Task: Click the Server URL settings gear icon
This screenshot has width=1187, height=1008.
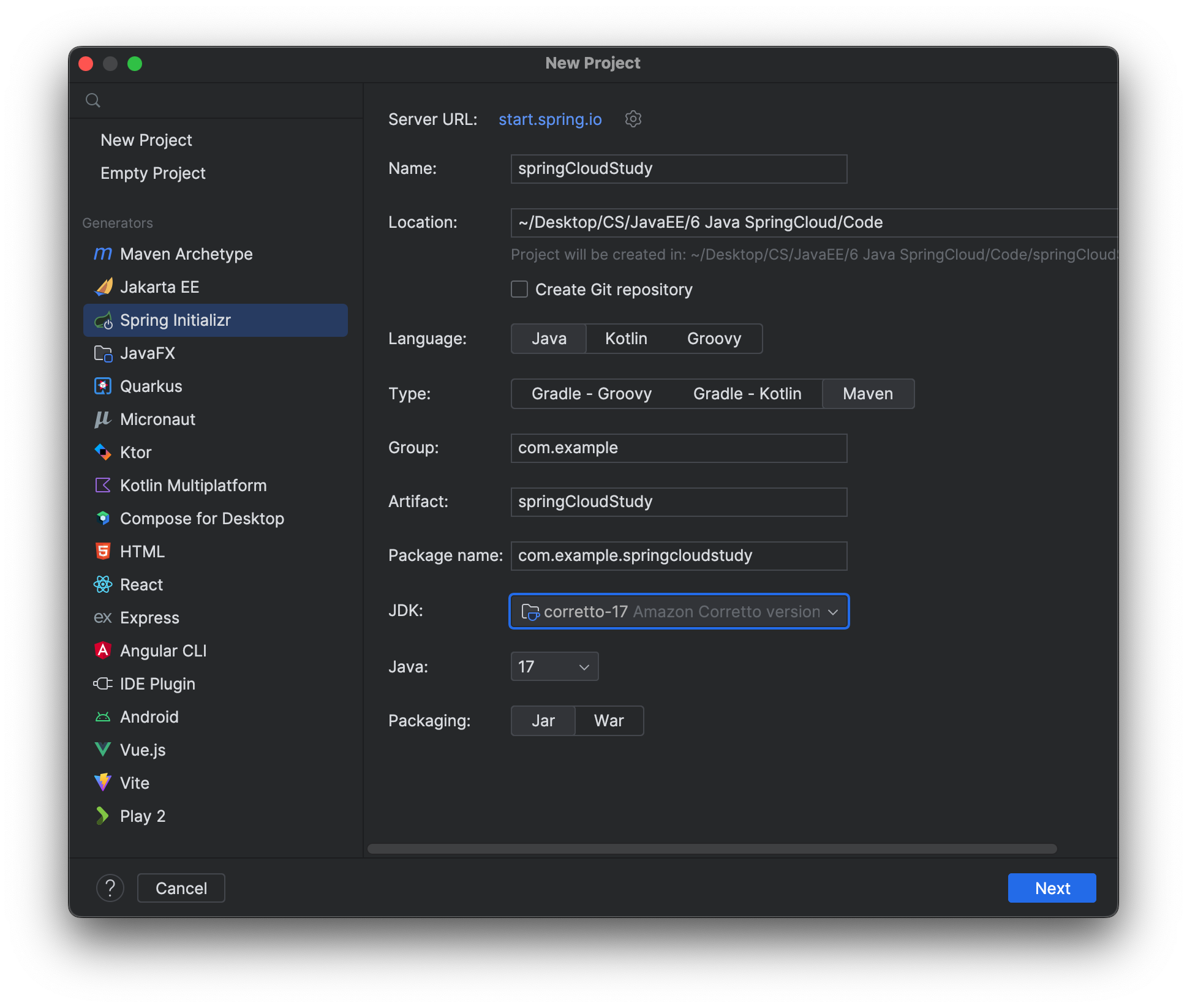Action: coord(633,119)
